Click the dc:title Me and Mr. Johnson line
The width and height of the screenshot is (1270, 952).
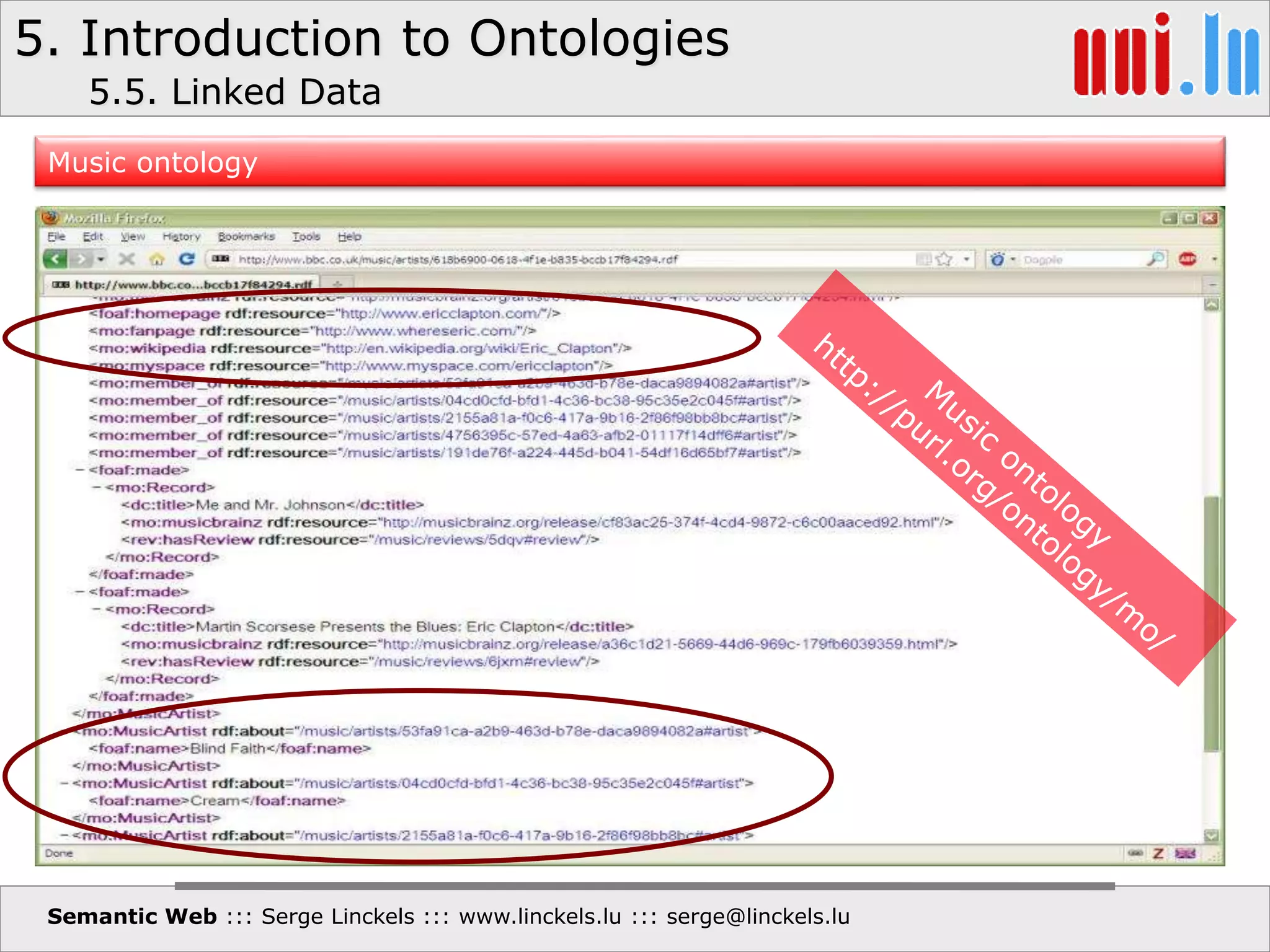tap(272, 505)
